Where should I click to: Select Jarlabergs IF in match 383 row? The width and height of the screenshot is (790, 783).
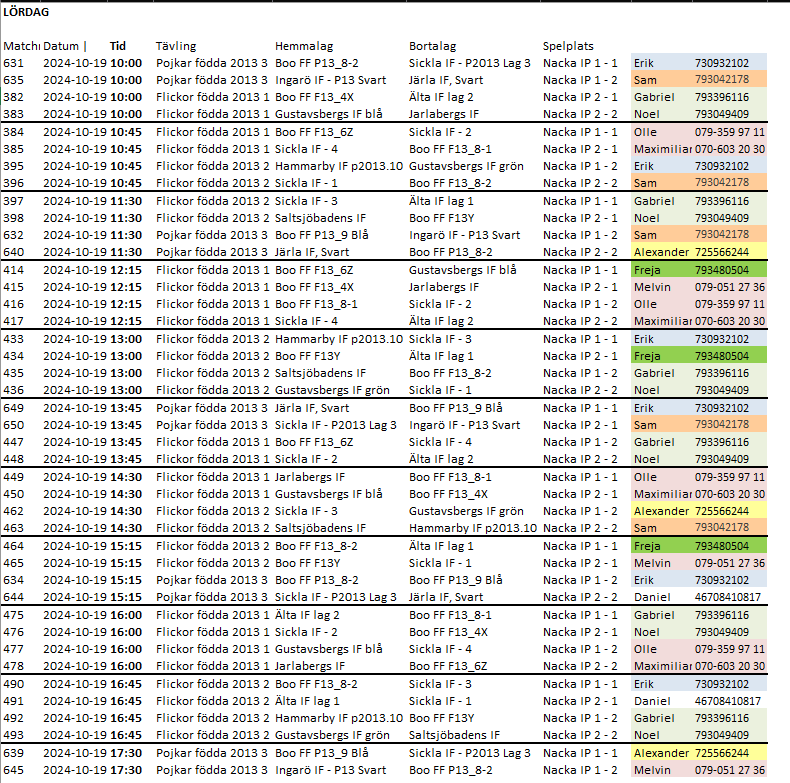coord(443,114)
